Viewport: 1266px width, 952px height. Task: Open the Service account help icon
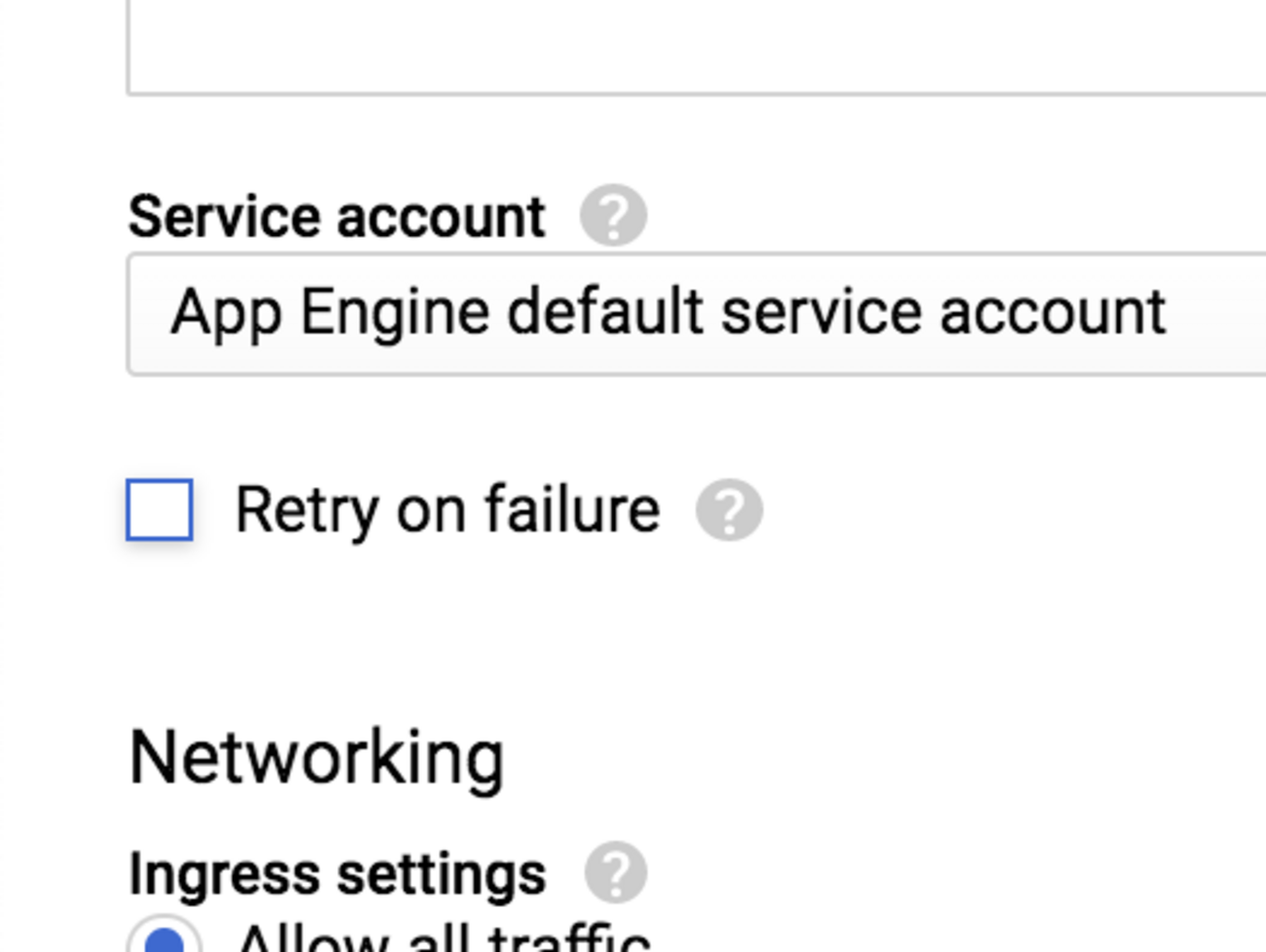click(x=613, y=215)
